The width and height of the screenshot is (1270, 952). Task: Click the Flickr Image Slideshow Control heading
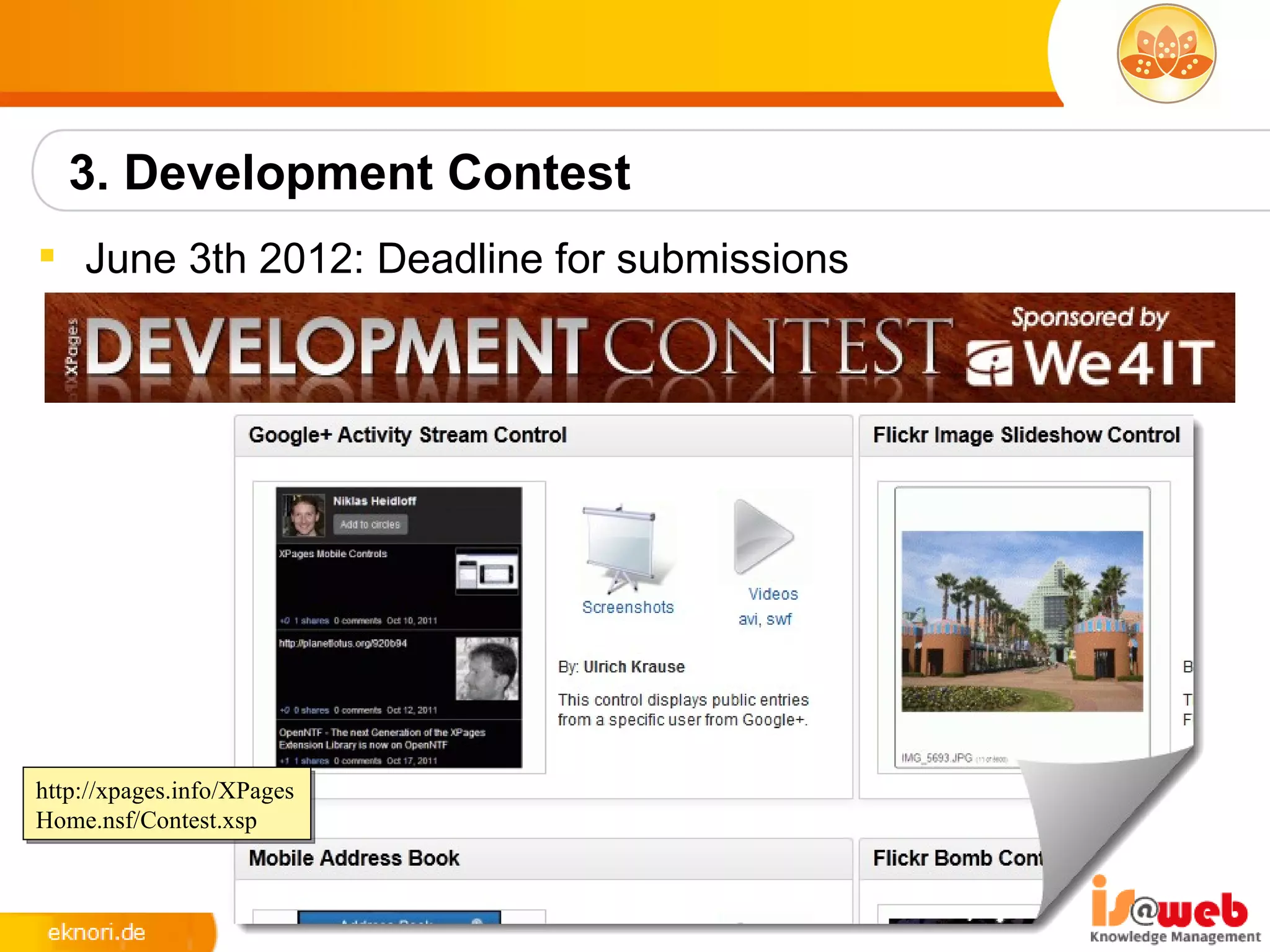pos(1026,435)
